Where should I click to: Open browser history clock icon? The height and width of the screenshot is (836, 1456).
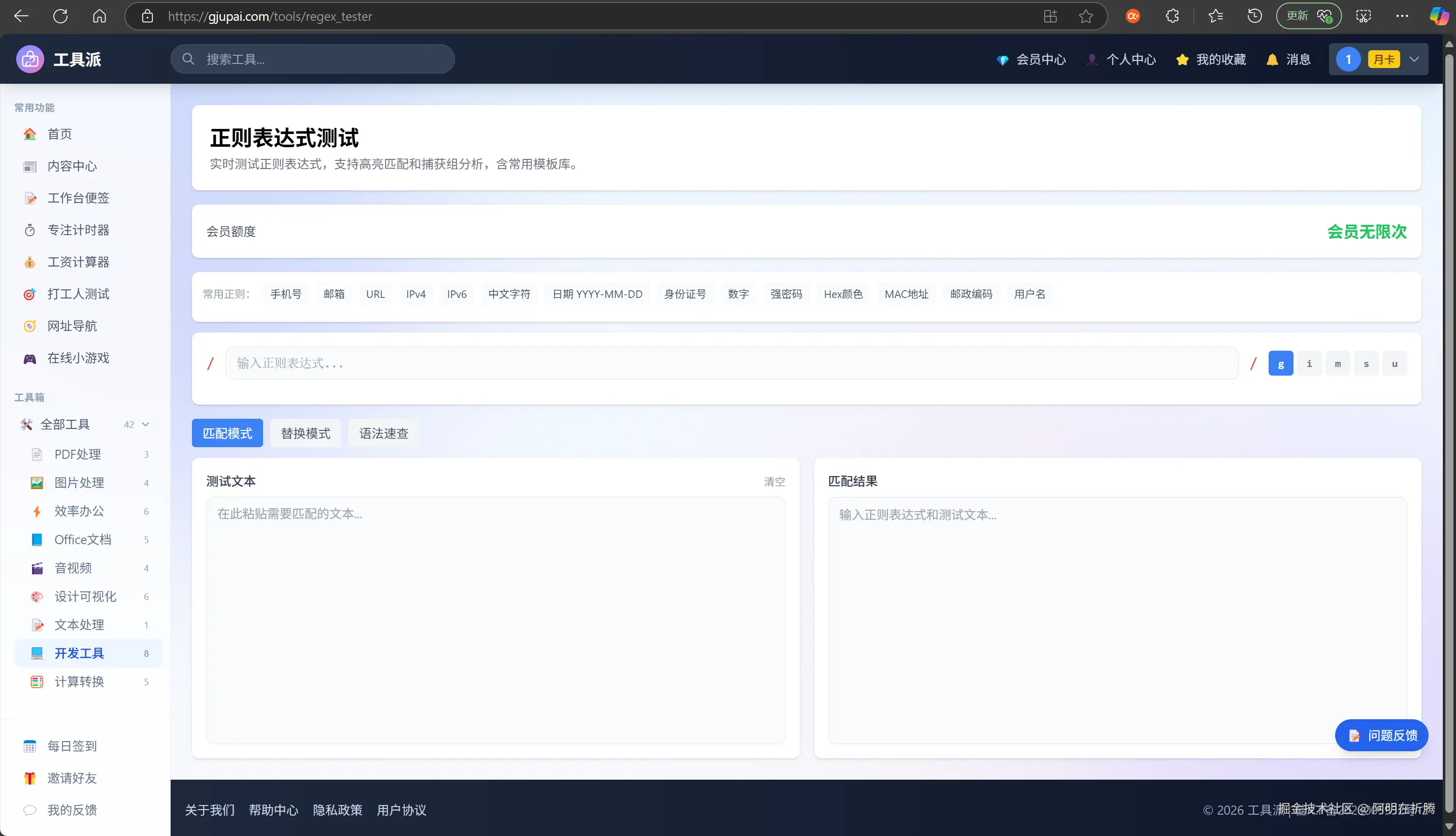point(1254,16)
